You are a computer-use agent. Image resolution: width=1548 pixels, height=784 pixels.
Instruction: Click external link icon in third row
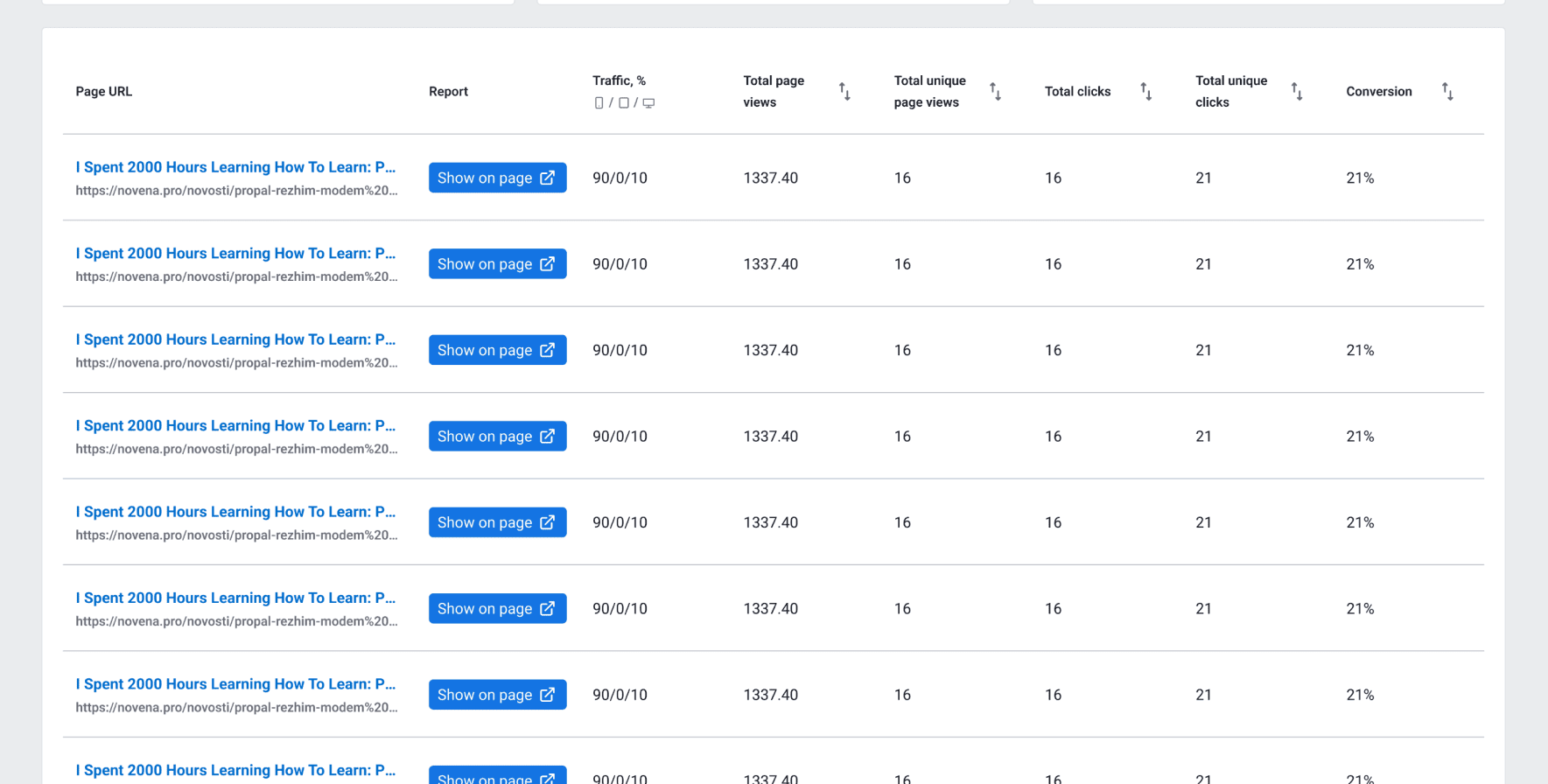pyautogui.click(x=548, y=350)
